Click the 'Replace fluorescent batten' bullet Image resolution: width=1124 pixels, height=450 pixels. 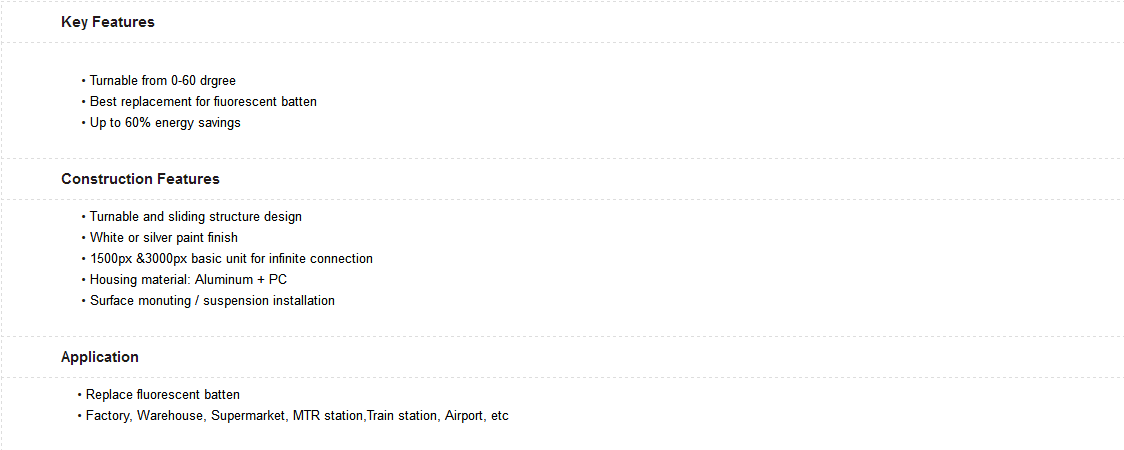point(162,394)
